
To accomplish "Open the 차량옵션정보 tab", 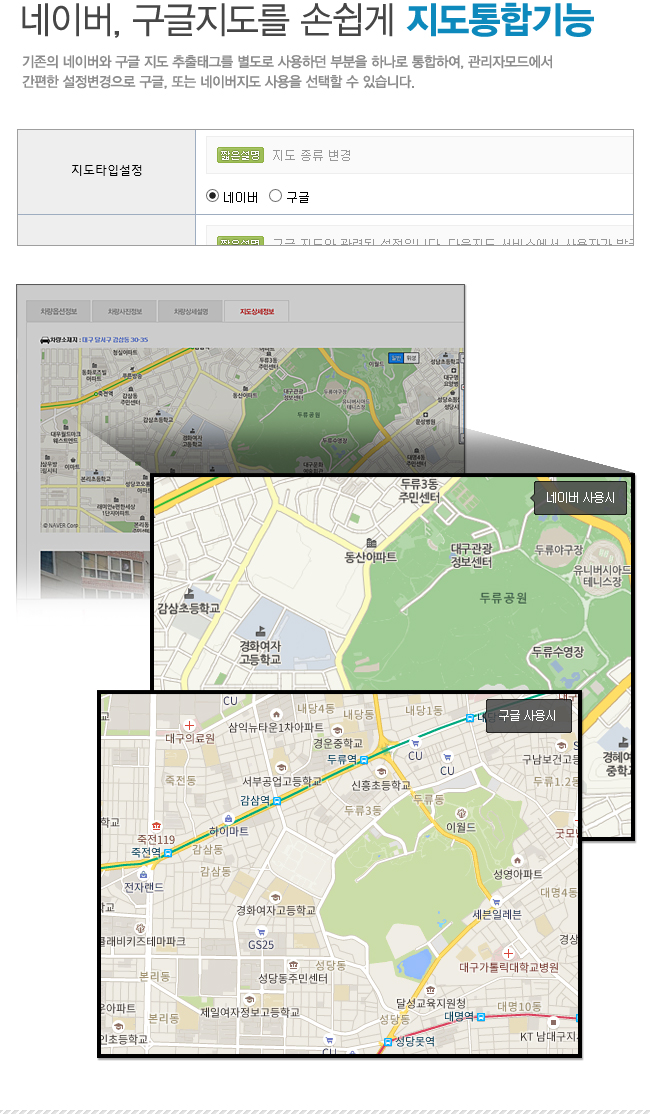I will (x=58, y=311).
